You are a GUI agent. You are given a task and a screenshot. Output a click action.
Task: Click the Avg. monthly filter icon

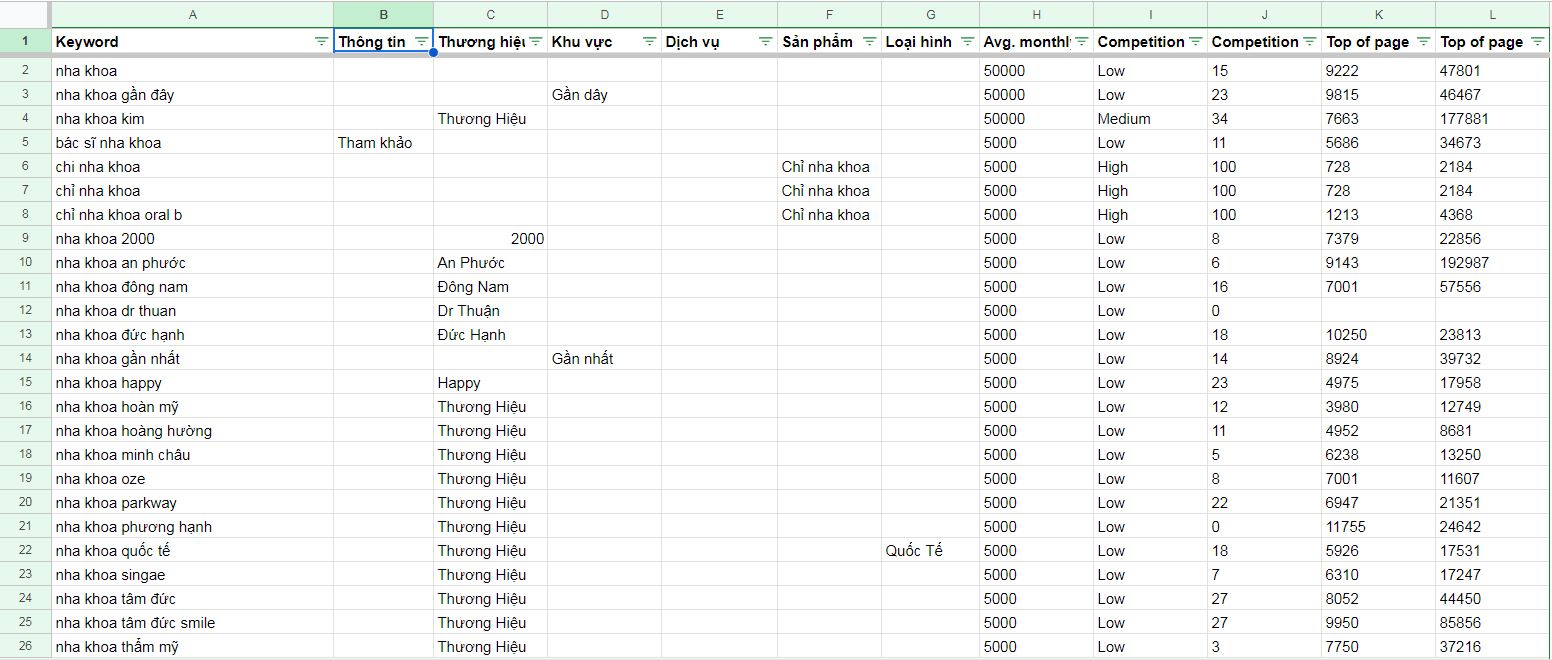[x=1081, y=42]
